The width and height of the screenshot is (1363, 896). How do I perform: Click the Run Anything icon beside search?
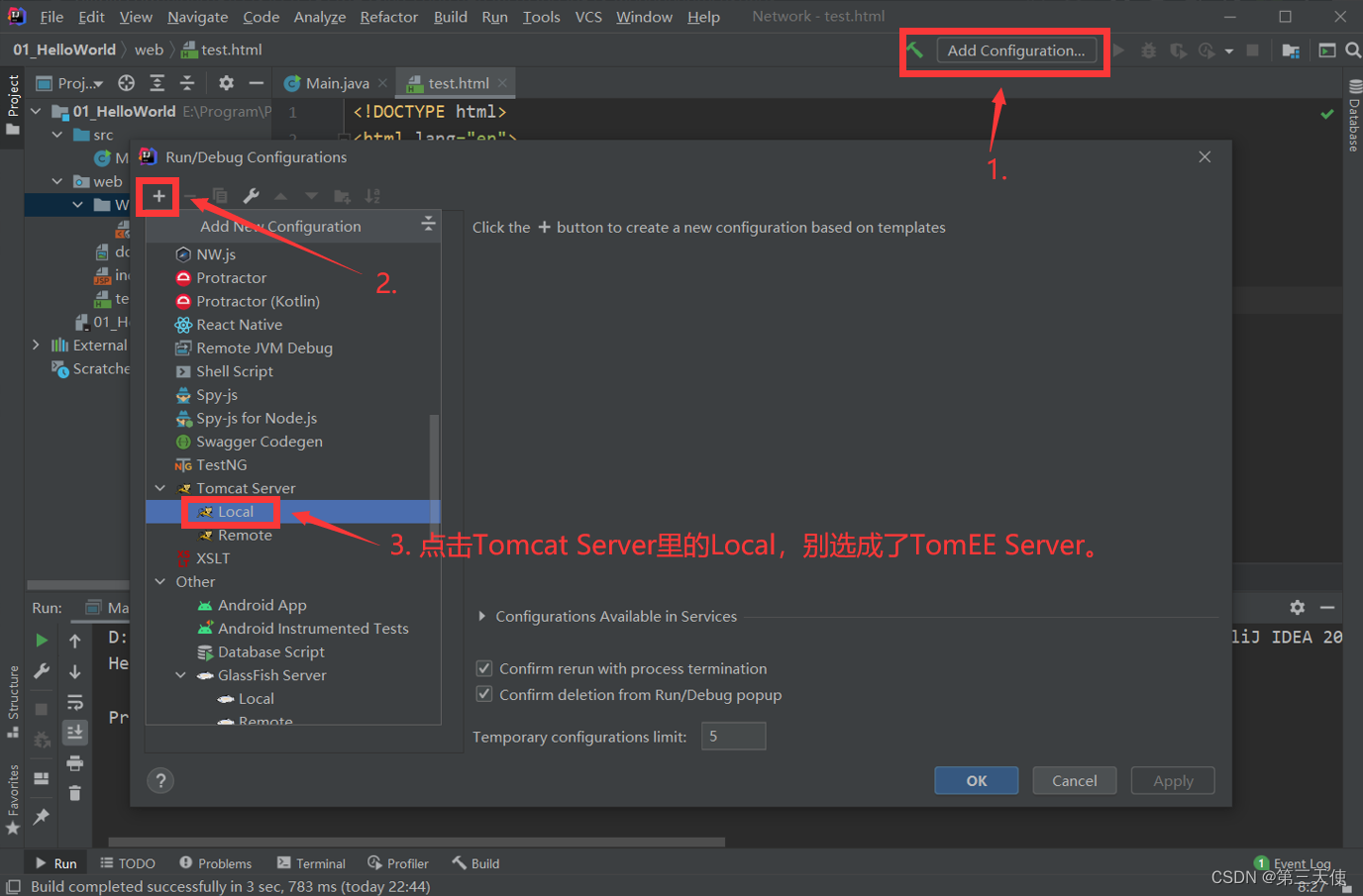(x=1326, y=50)
